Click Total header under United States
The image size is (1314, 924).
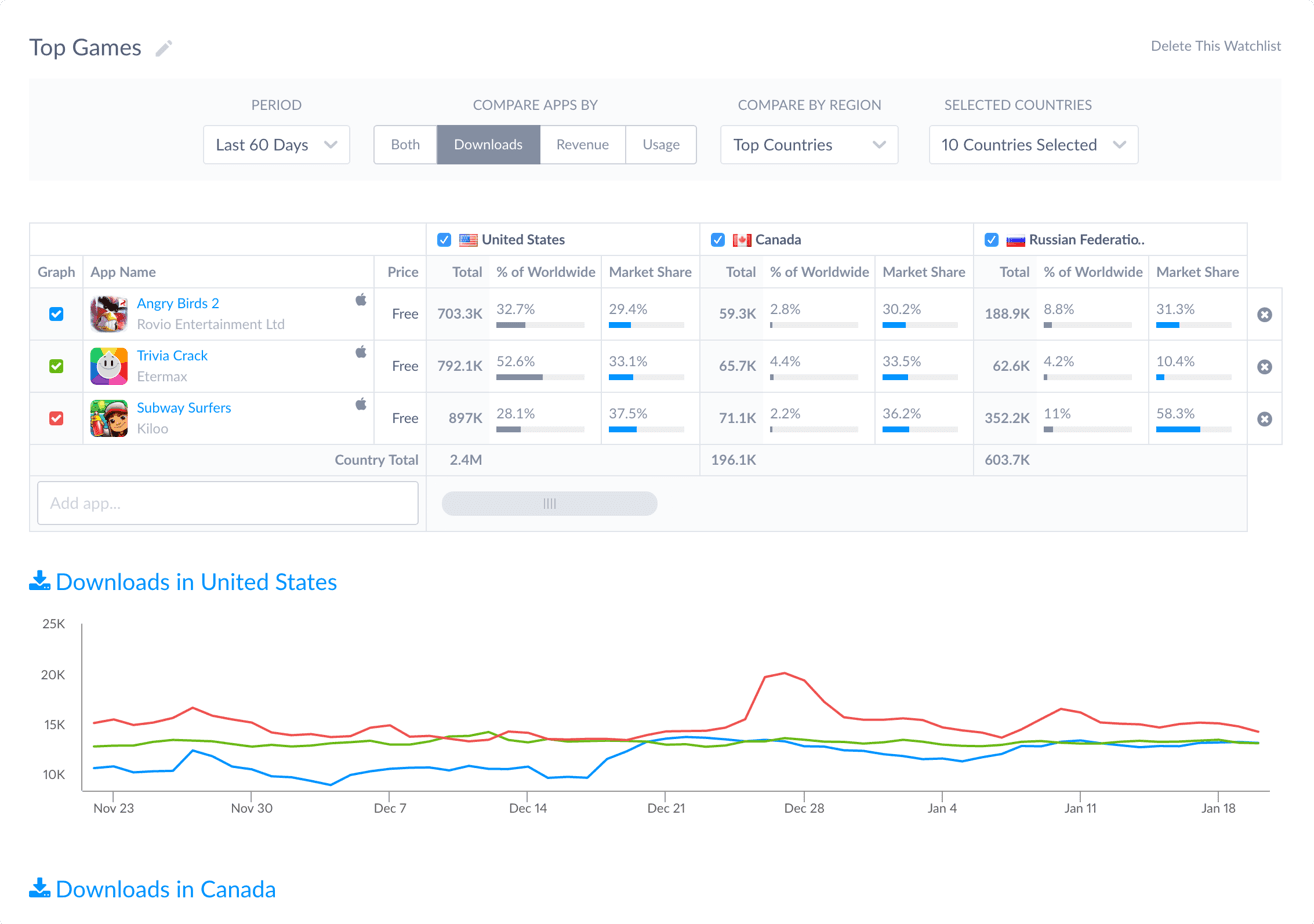tap(468, 272)
